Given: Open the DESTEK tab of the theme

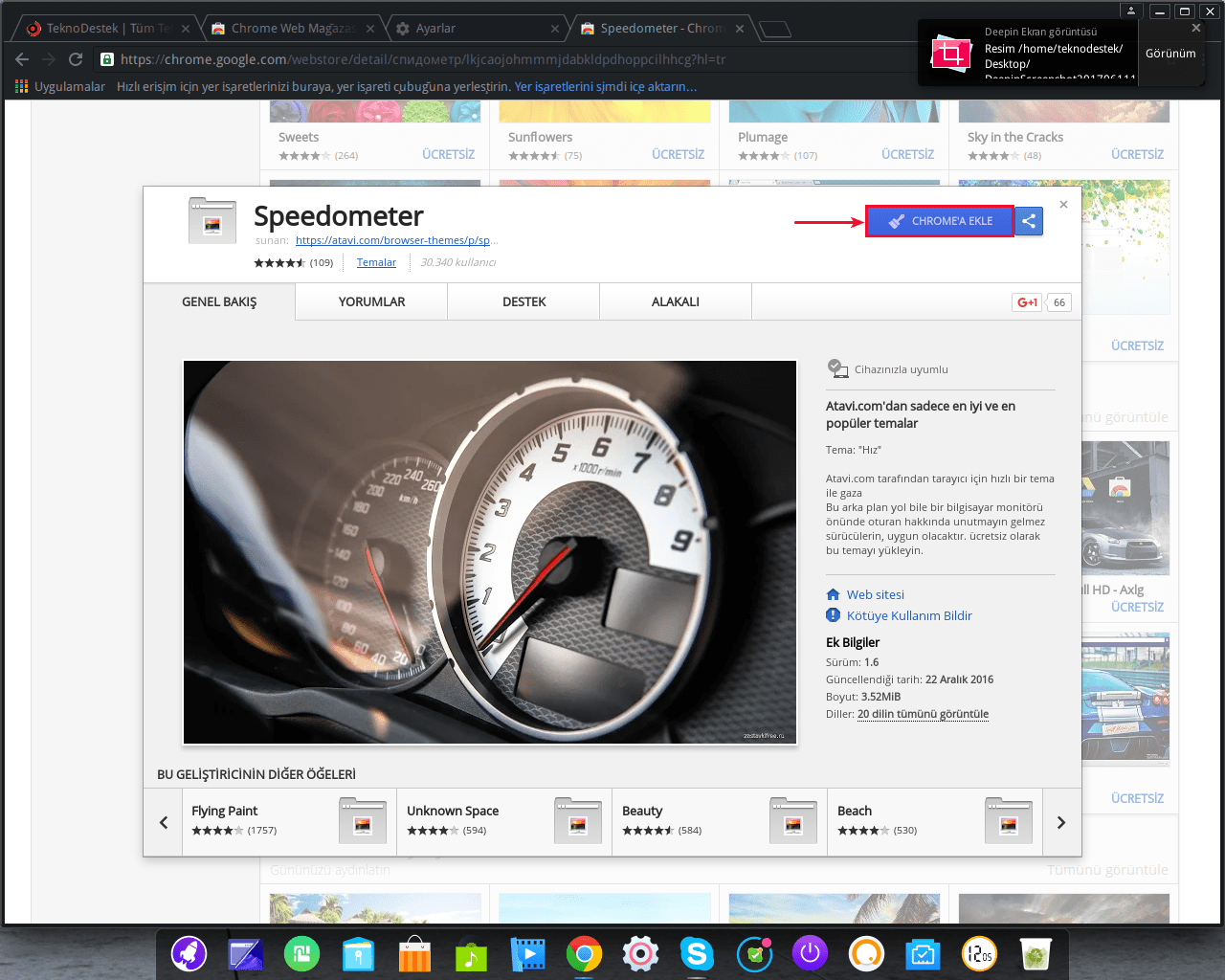Looking at the screenshot, I should (523, 301).
